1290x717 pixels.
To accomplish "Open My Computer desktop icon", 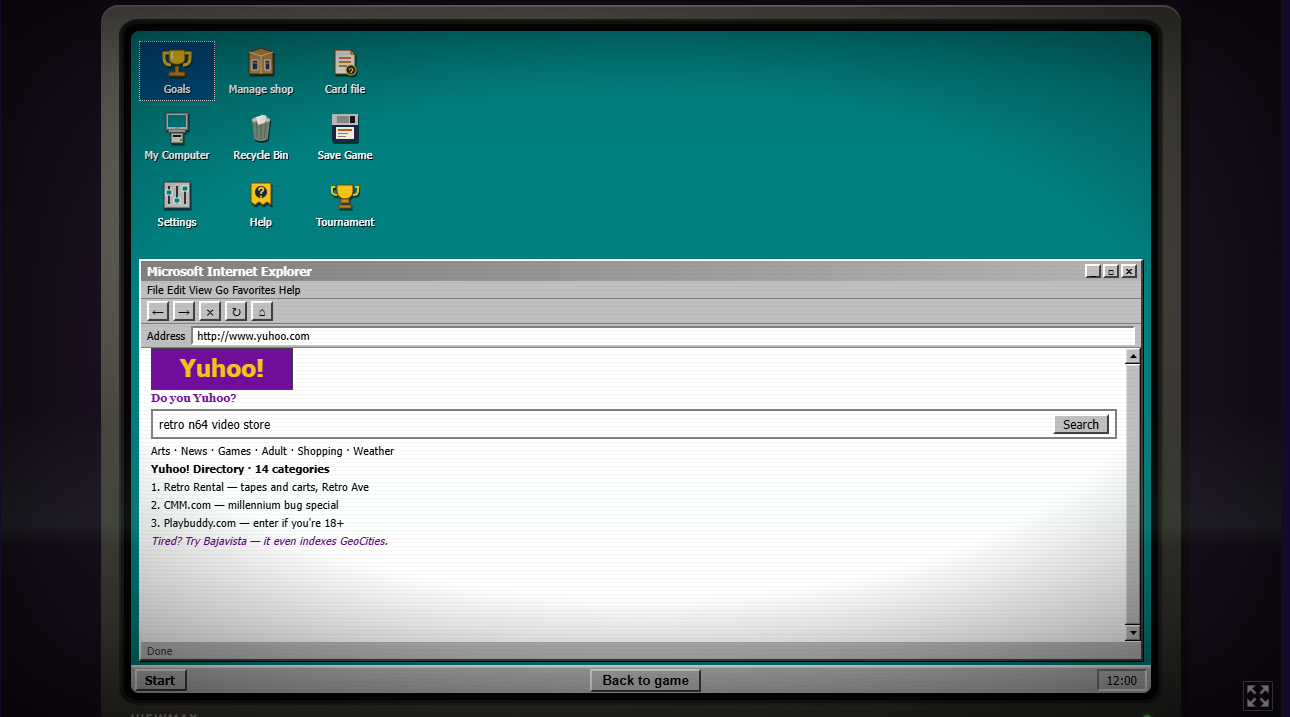I will click(x=177, y=137).
